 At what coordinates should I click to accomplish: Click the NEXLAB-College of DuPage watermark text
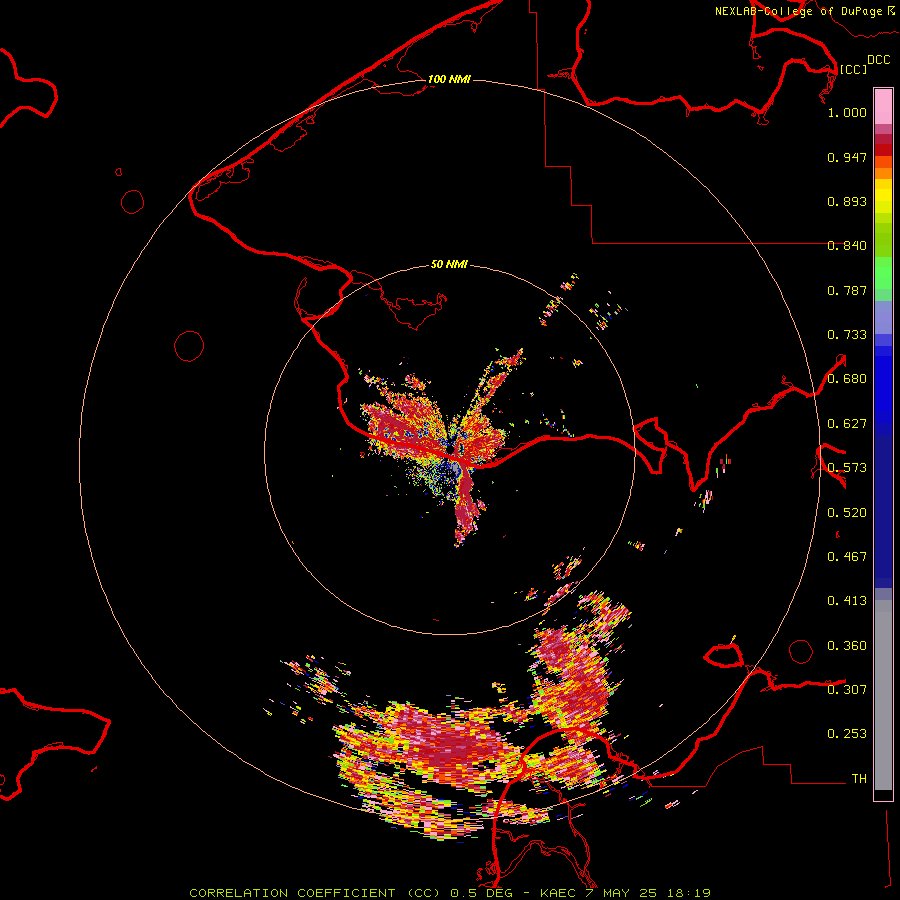[805, 11]
